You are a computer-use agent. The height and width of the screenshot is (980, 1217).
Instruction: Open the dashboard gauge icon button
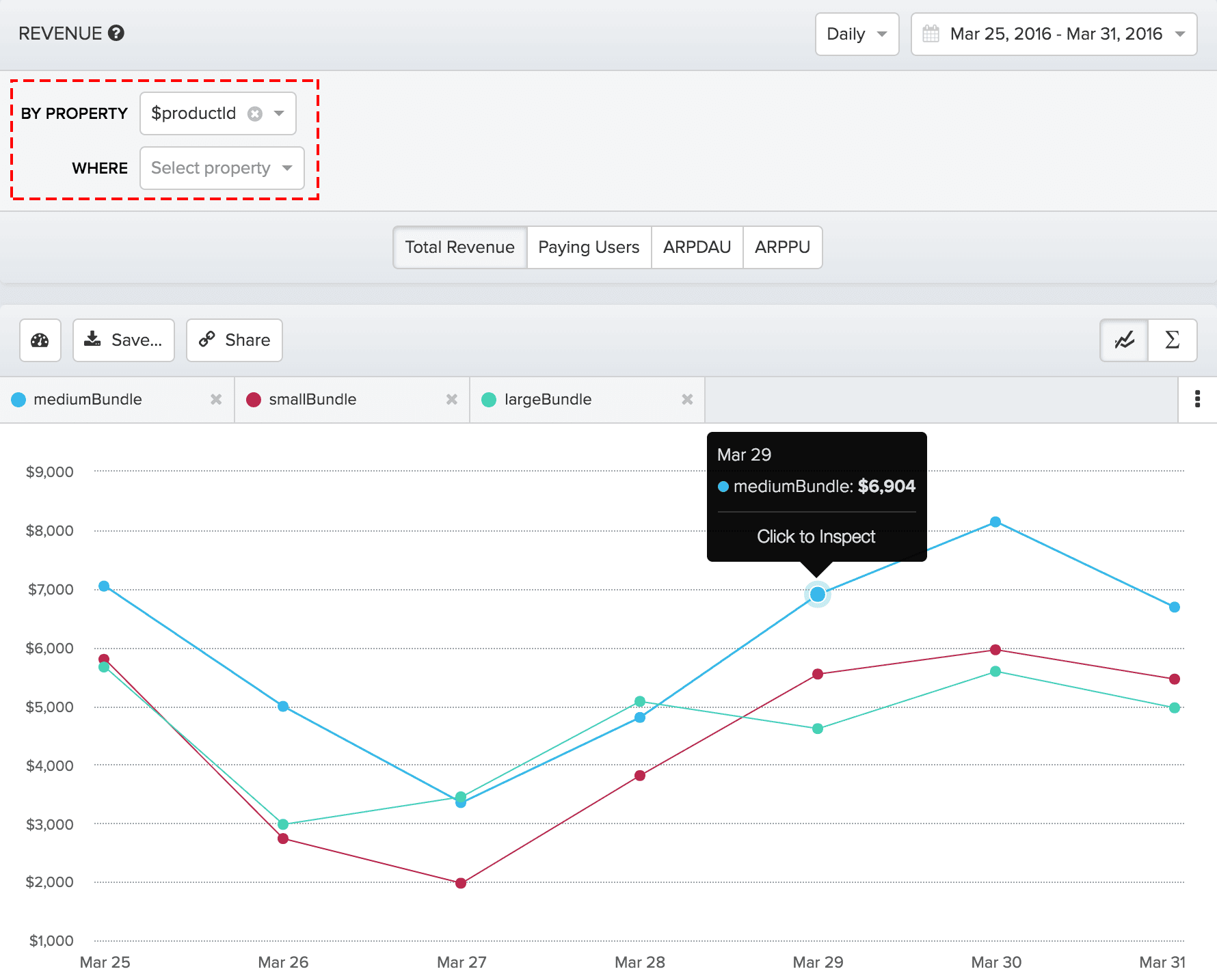click(40, 340)
